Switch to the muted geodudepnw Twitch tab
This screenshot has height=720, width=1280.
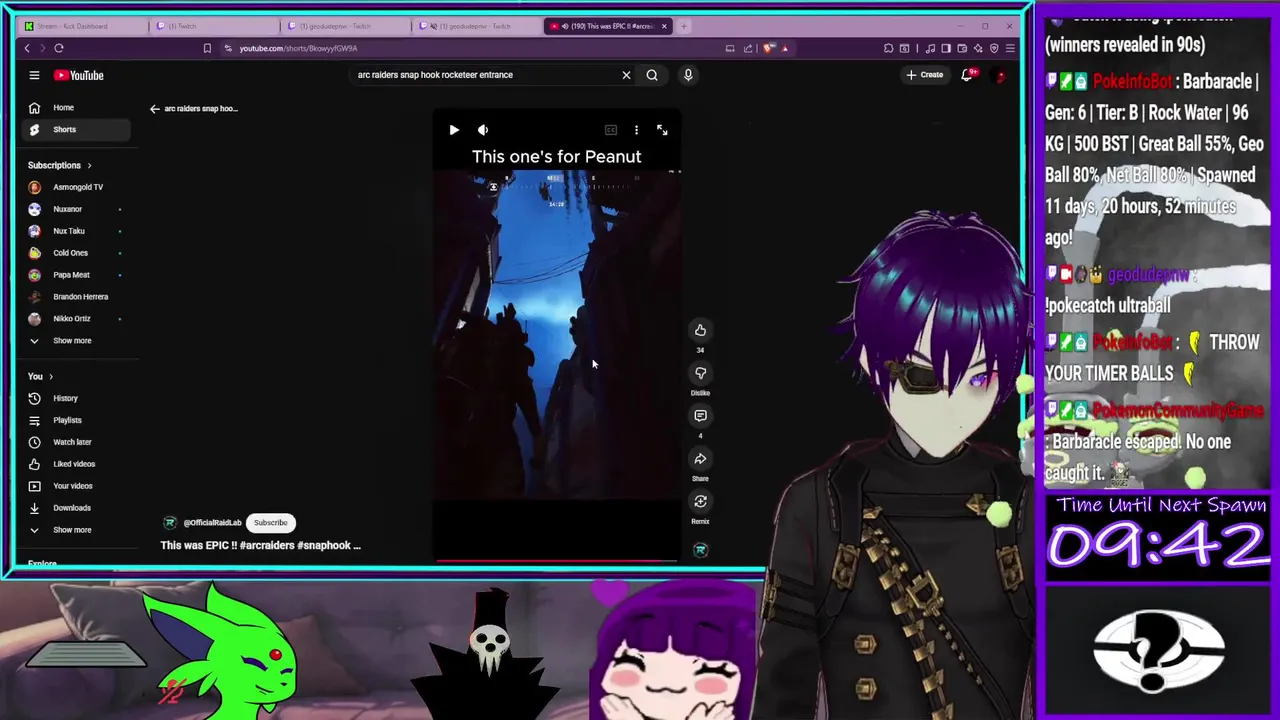(477, 26)
